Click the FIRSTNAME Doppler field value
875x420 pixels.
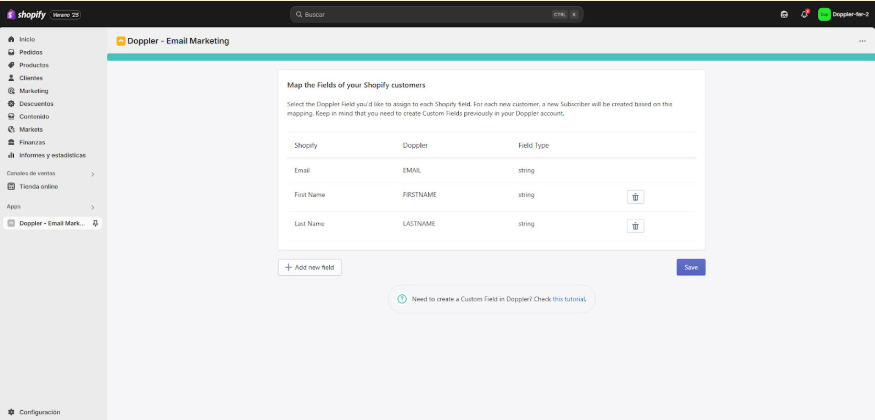[x=419, y=195]
